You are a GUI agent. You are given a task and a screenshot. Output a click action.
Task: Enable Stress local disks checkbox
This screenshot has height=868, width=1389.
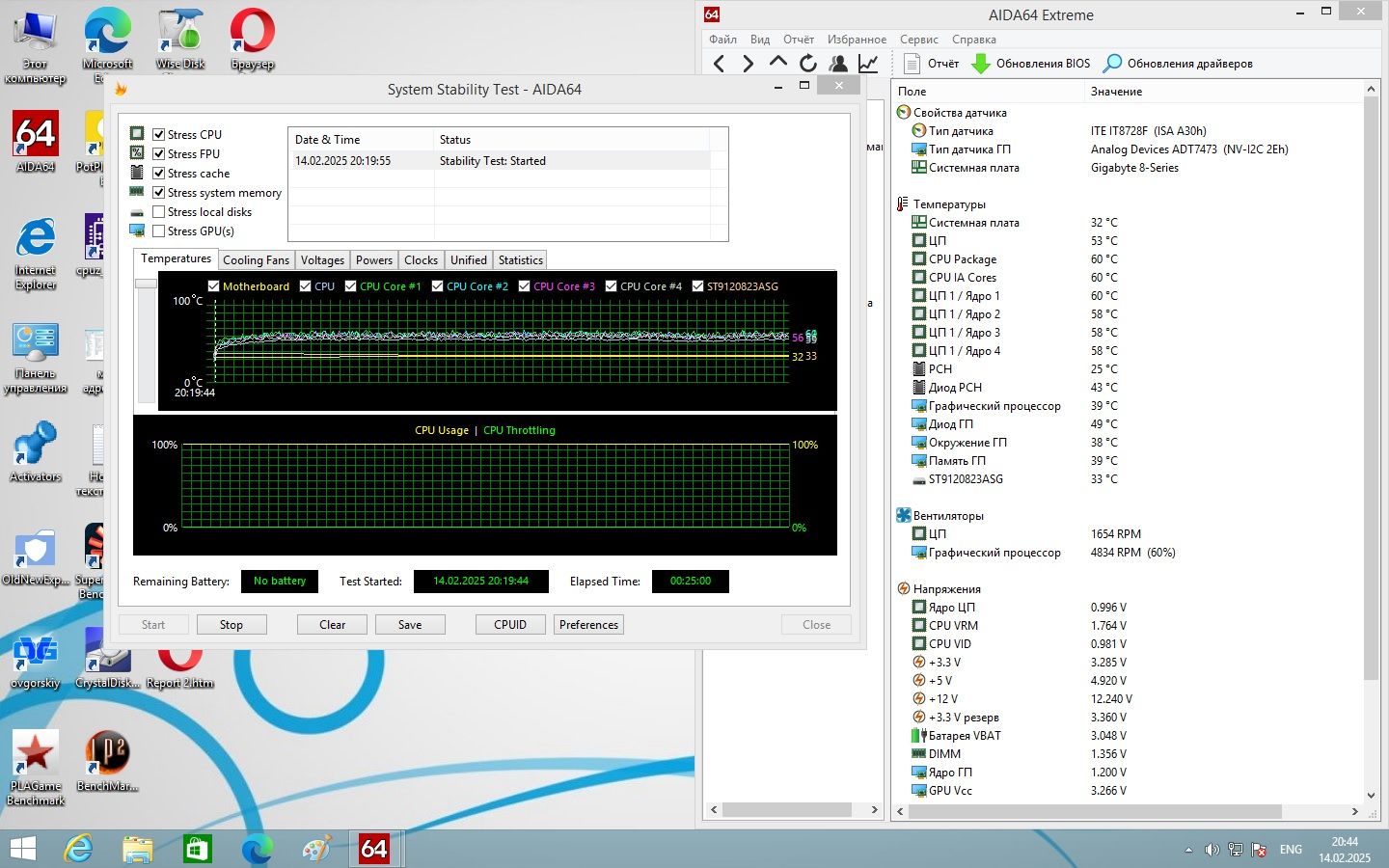[x=159, y=211]
